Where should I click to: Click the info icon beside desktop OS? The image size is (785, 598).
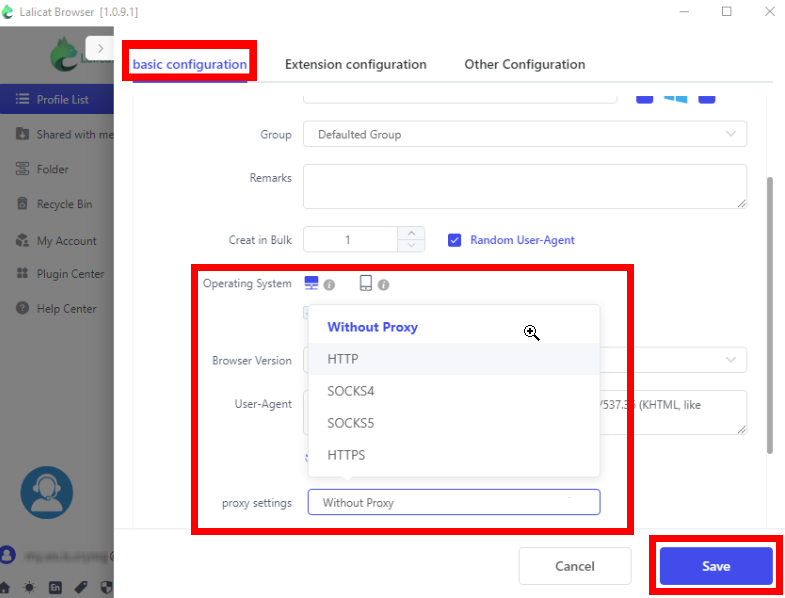pyautogui.click(x=329, y=285)
